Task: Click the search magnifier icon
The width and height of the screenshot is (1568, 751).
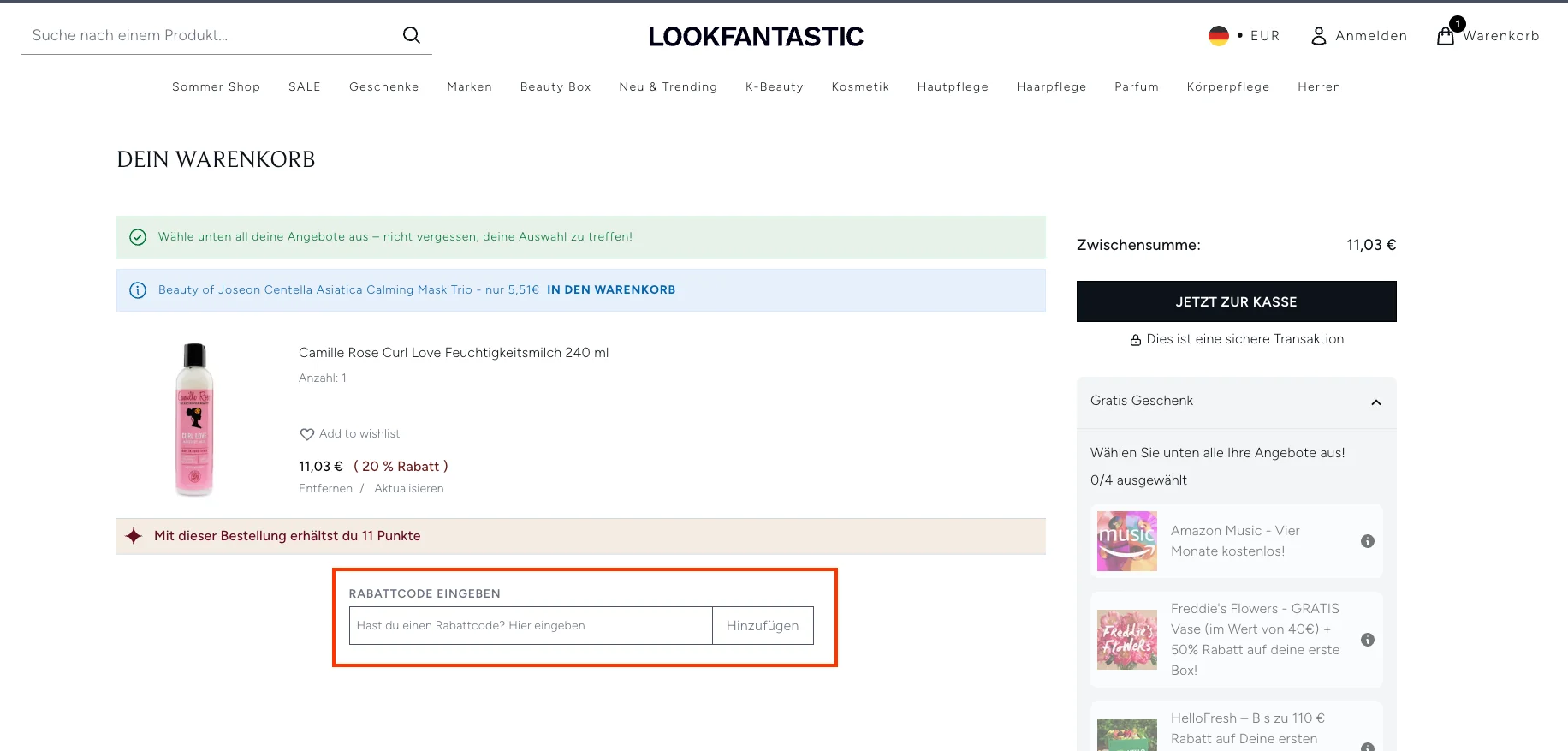Action: click(412, 35)
